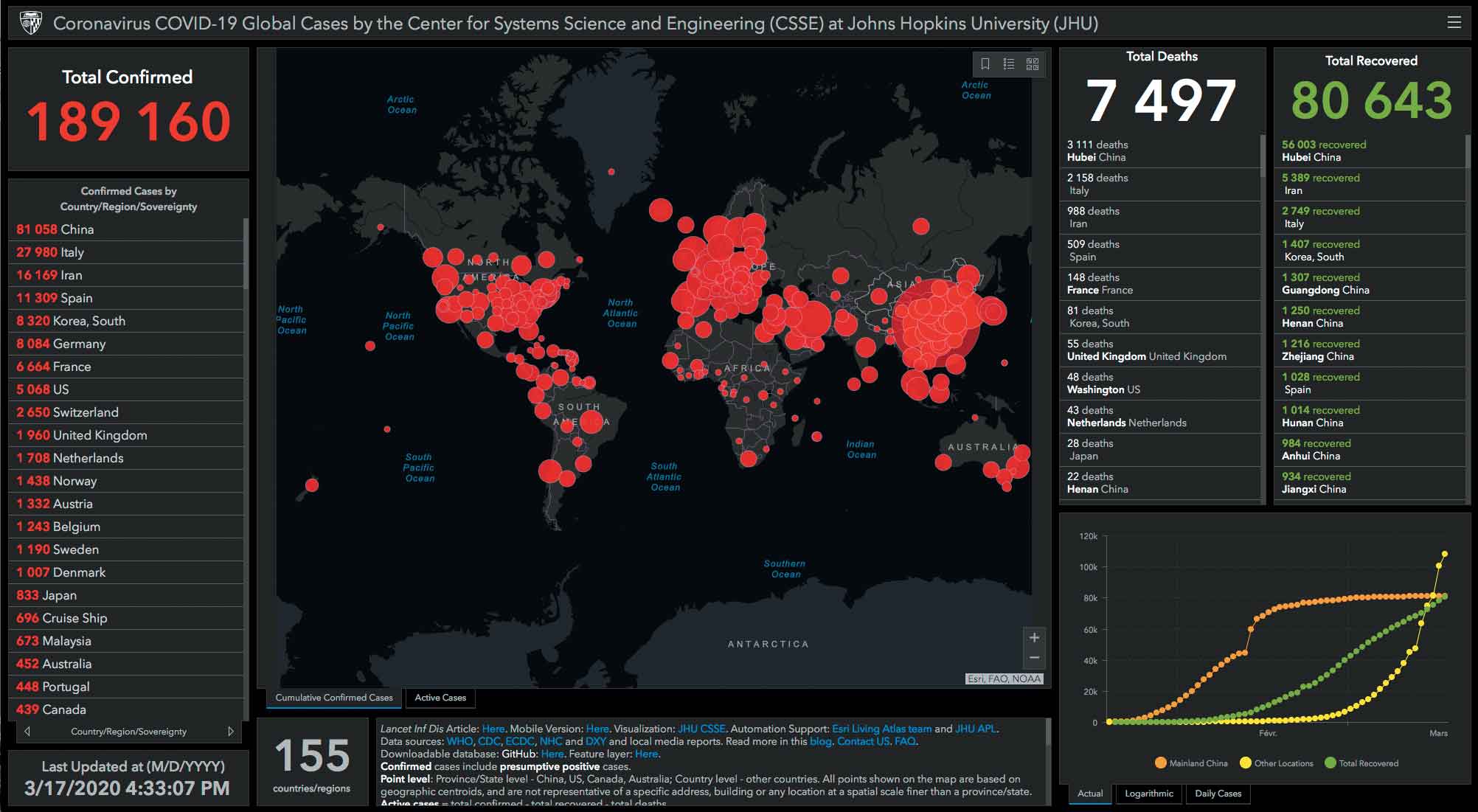Click the Esri, FAO, NOAA map attribution

click(x=1004, y=679)
